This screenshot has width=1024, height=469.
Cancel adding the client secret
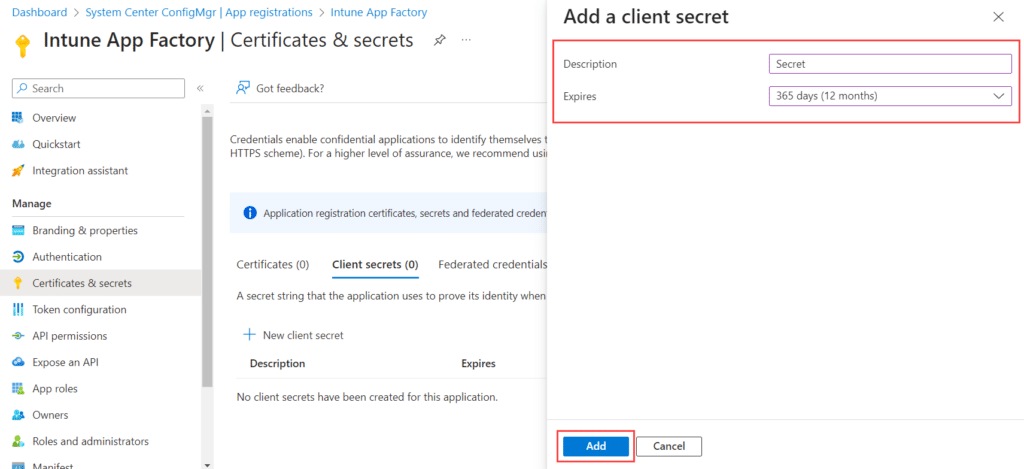tap(669, 446)
